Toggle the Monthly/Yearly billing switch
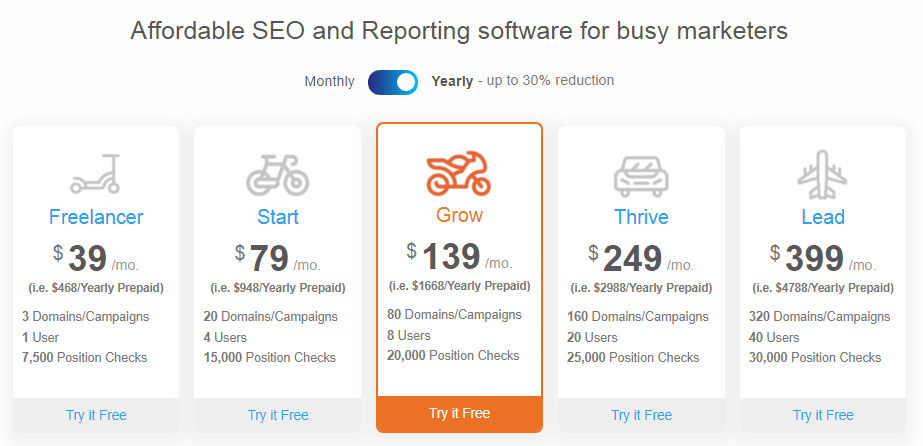The height and width of the screenshot is (446, 923). click(393, 82)
